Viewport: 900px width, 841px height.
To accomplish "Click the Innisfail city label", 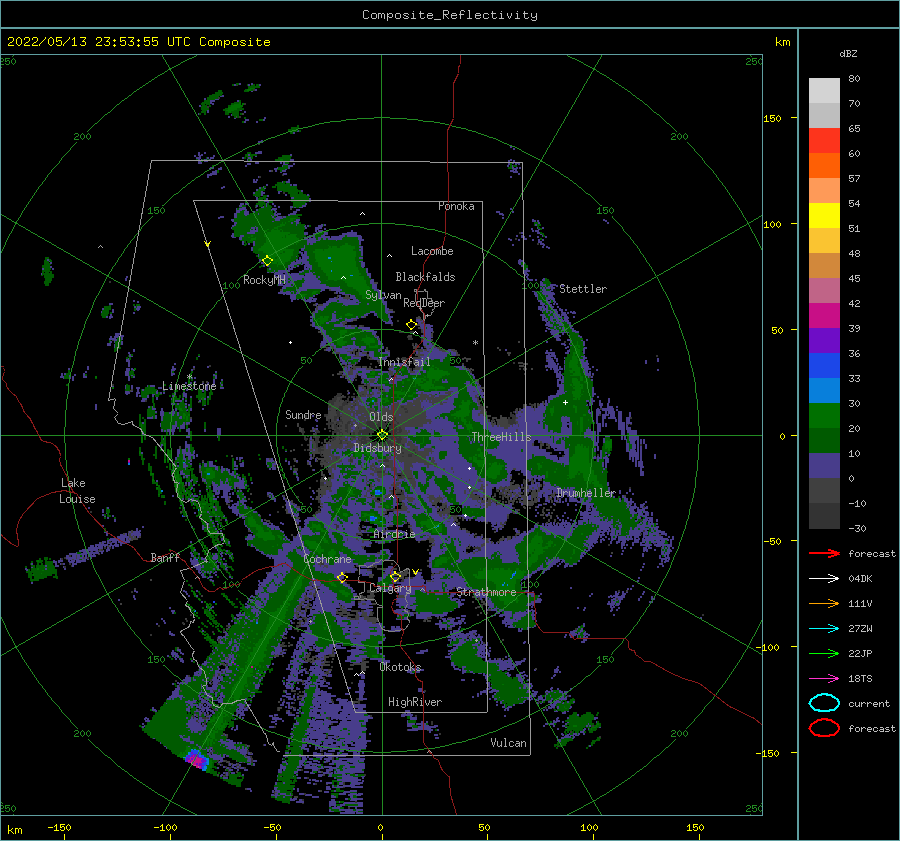I will [x=404, y=362].
